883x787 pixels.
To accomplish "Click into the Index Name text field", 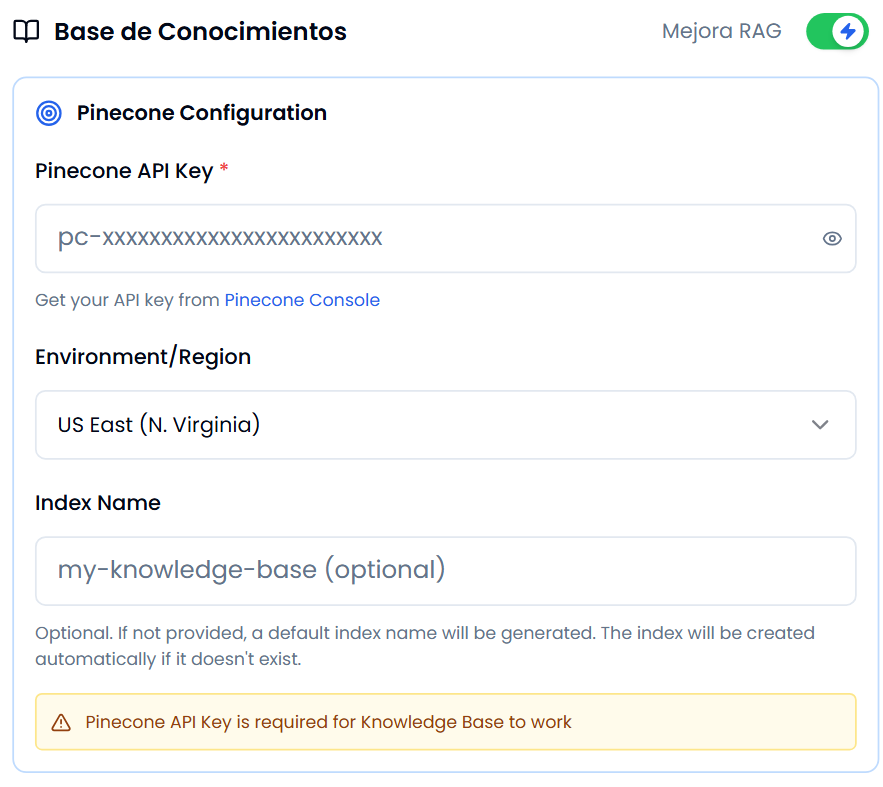I will pos(445,570).
